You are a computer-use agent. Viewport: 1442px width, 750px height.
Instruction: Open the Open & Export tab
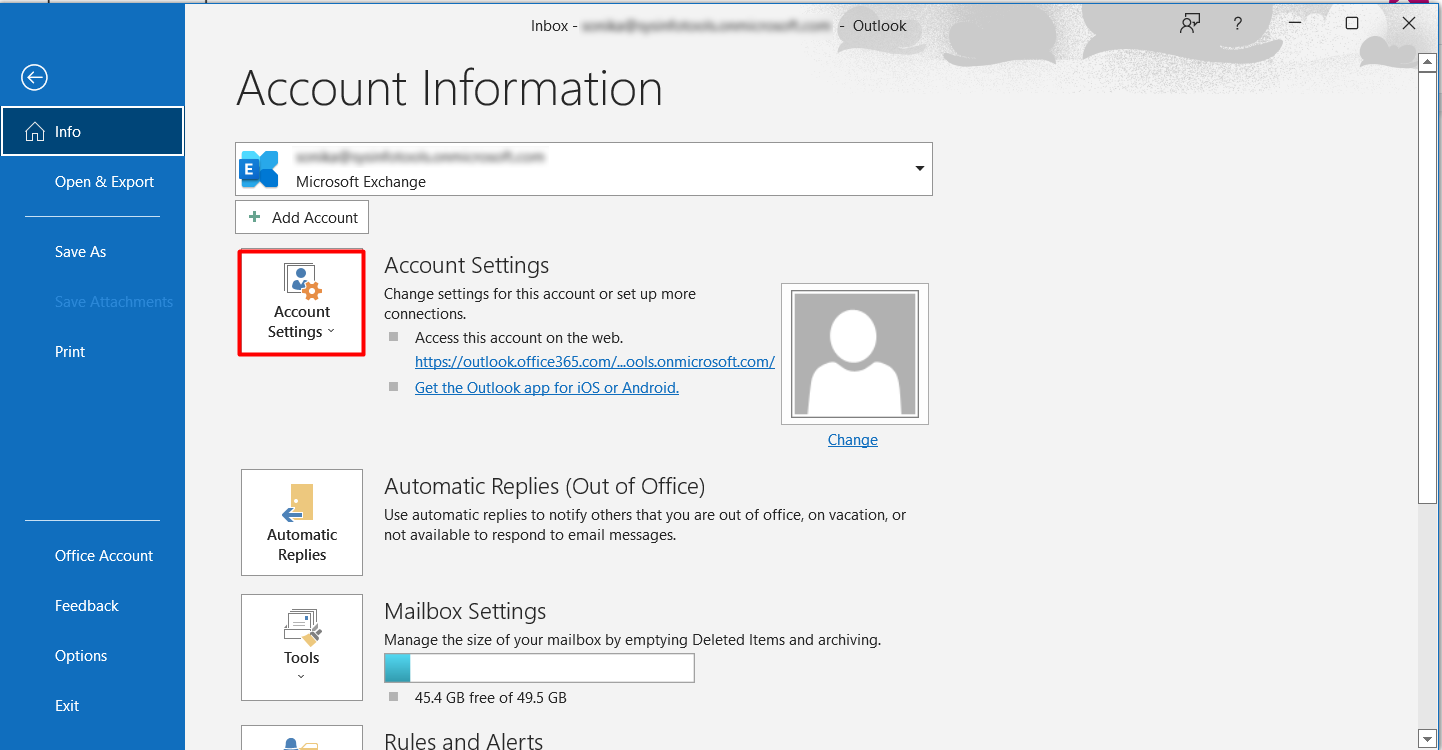pyautogui.click(x=104, y=182)
